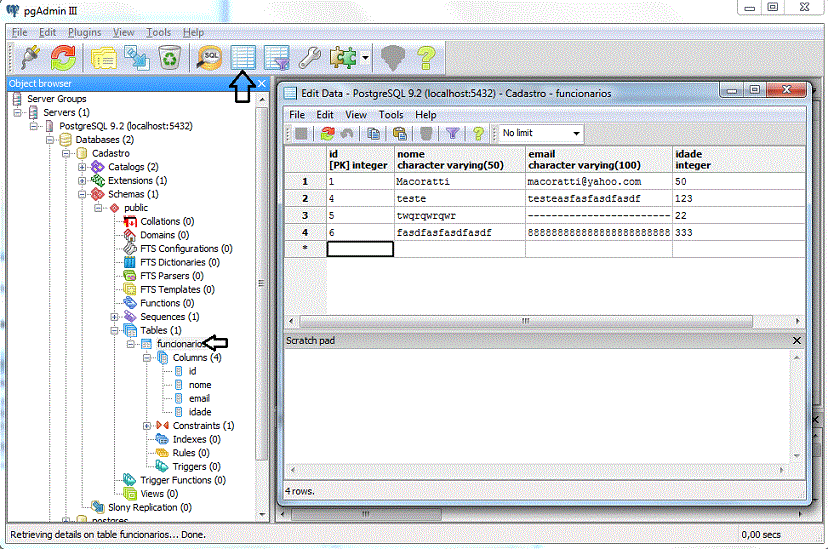Click the yellow help question mark icon
Viewport: 828px width, 549px height.
(x=426, y=58)
